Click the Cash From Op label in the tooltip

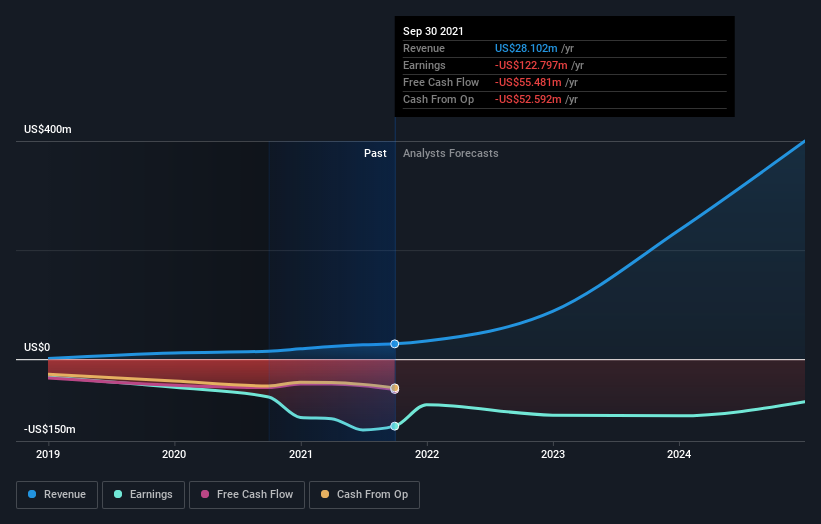pyautogui.click(x=438, y=99)
